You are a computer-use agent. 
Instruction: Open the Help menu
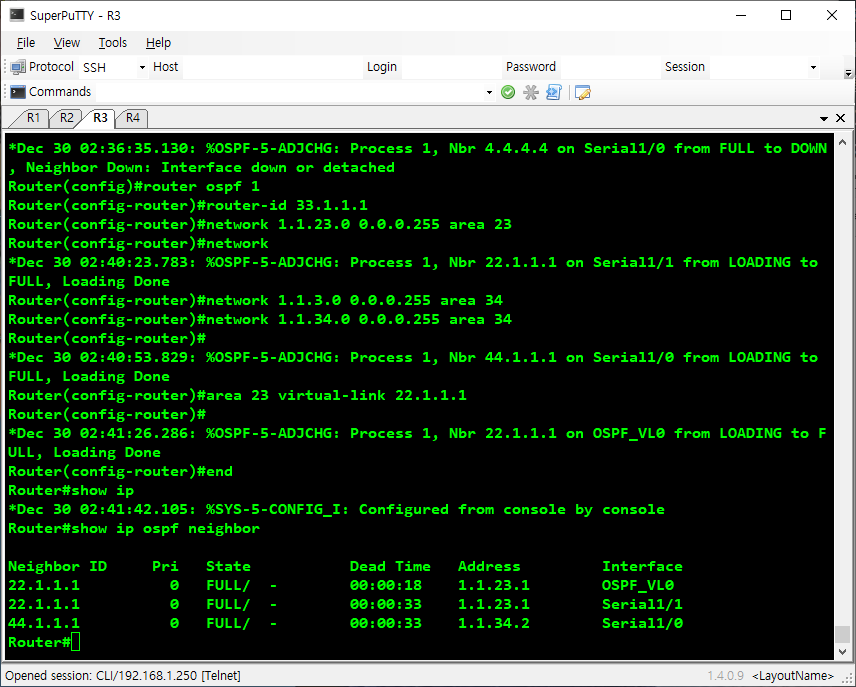(158, 43)
